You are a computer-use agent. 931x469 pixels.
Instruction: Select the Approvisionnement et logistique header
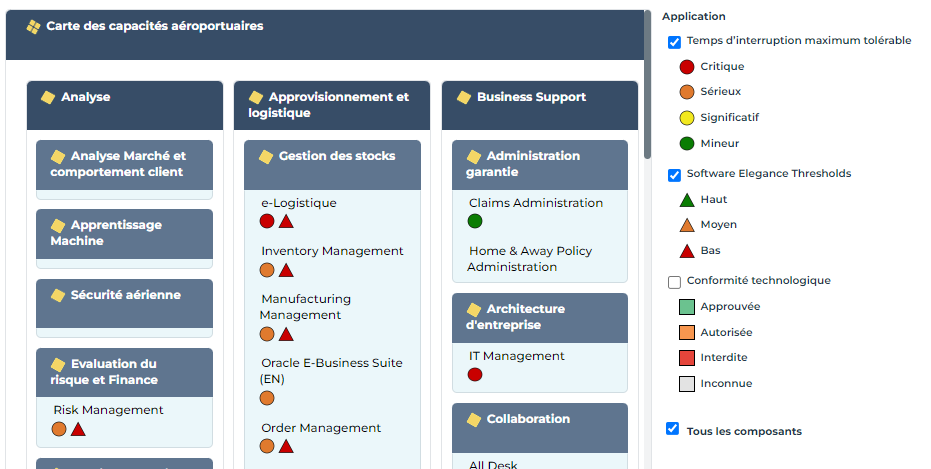pos(331,105)
